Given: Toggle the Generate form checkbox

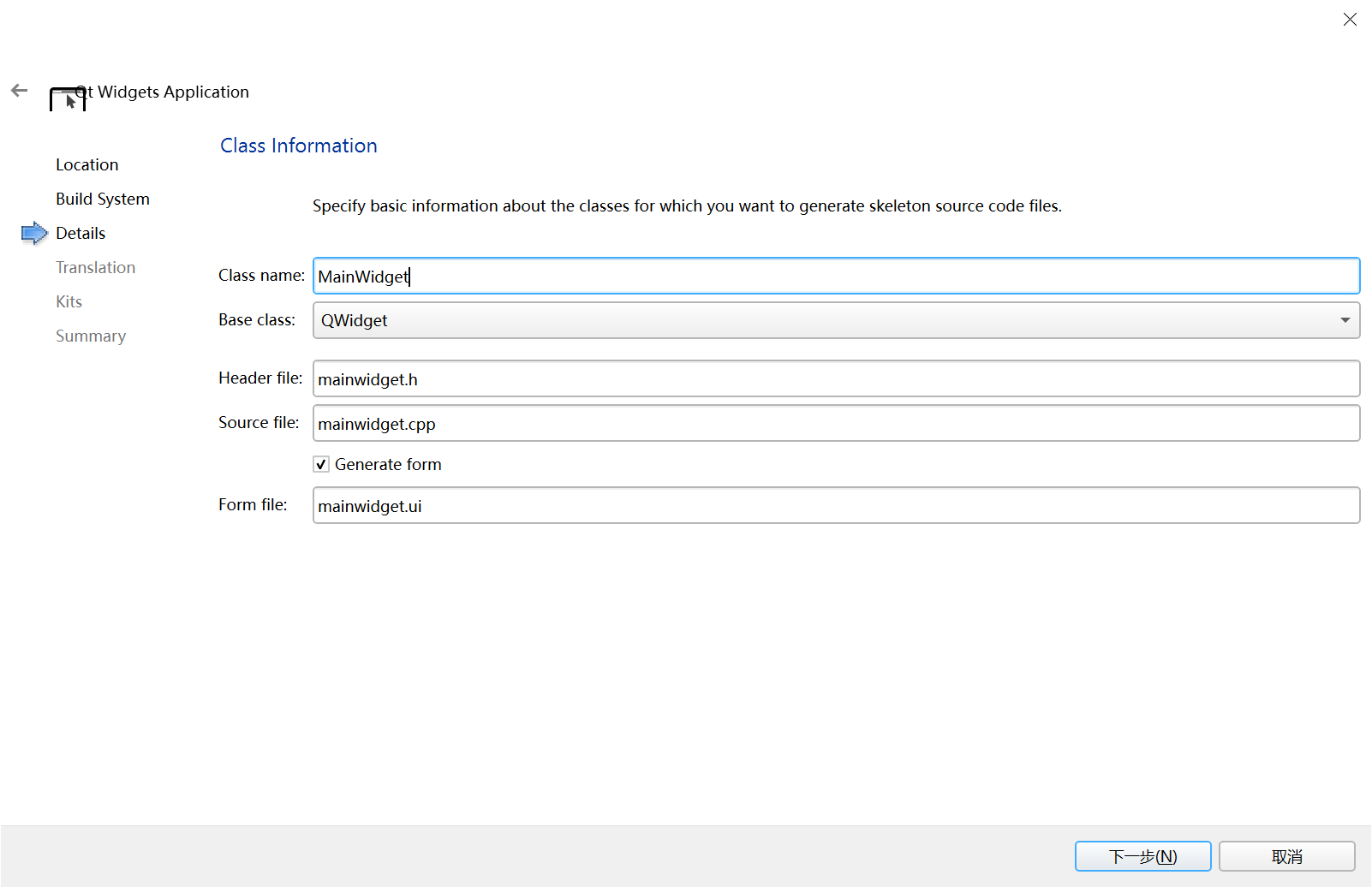Looking at the screenshot, I should point(321,464).
